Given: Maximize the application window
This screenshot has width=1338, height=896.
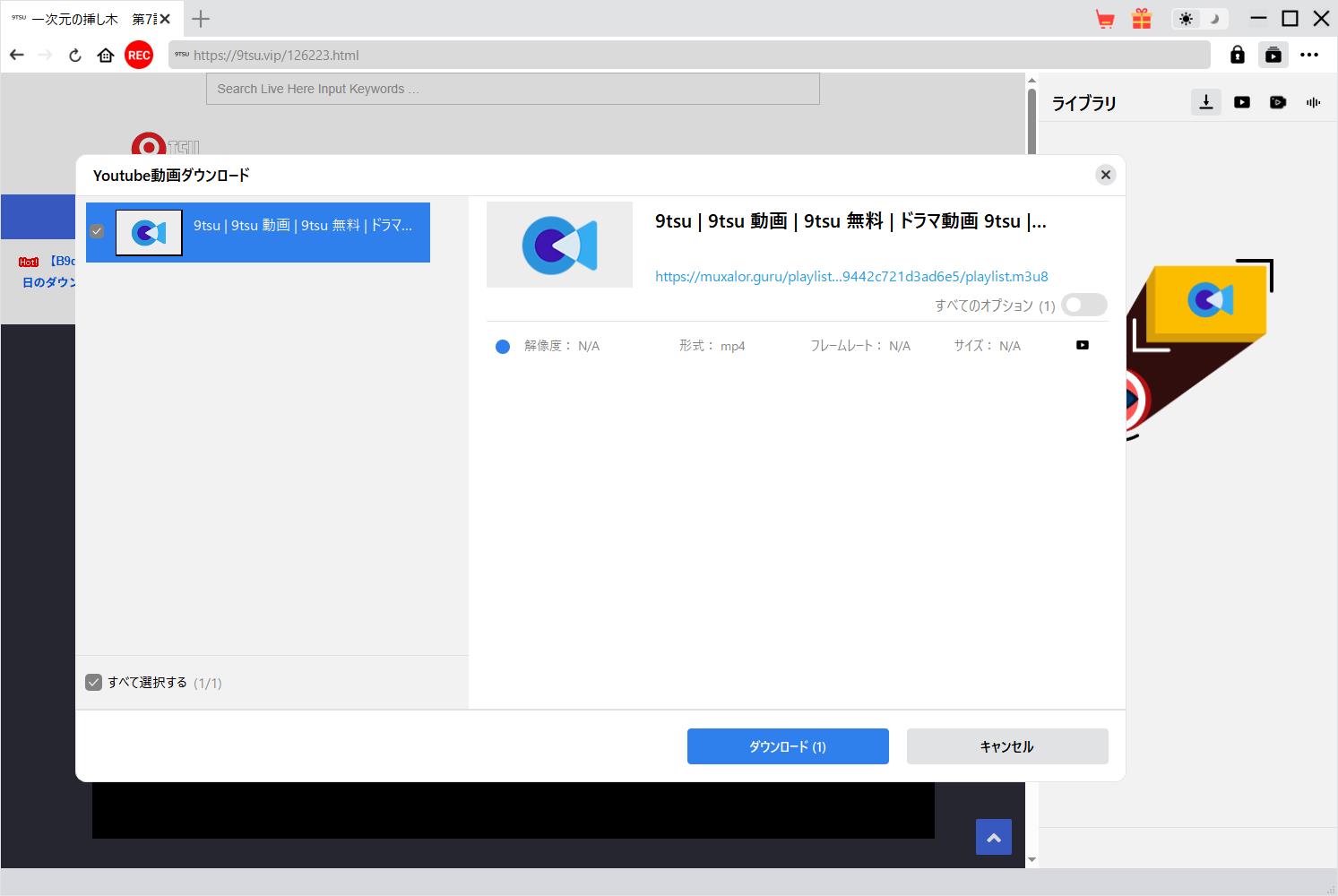Looking at the screenshot, I should pyautogui.click(x=1290, y=19).
